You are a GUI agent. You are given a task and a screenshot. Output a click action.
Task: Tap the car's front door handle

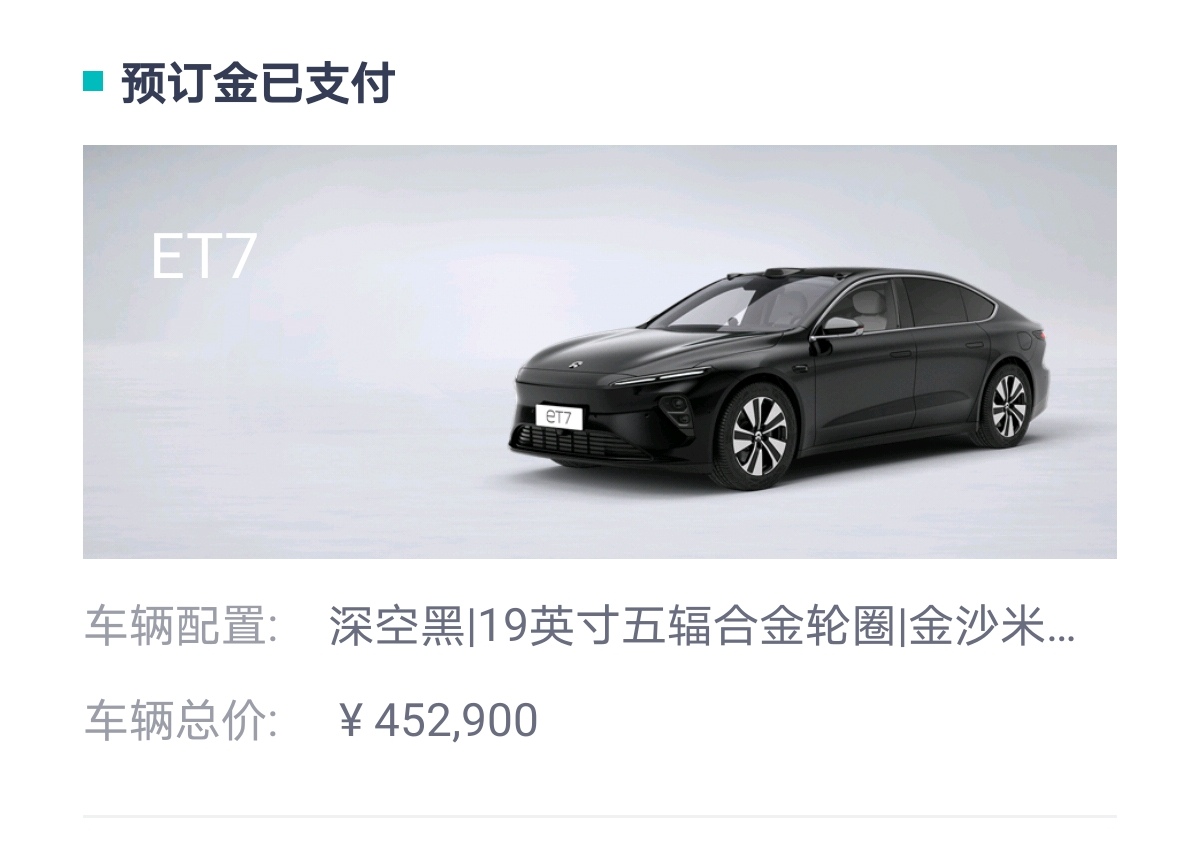point(901,353)
